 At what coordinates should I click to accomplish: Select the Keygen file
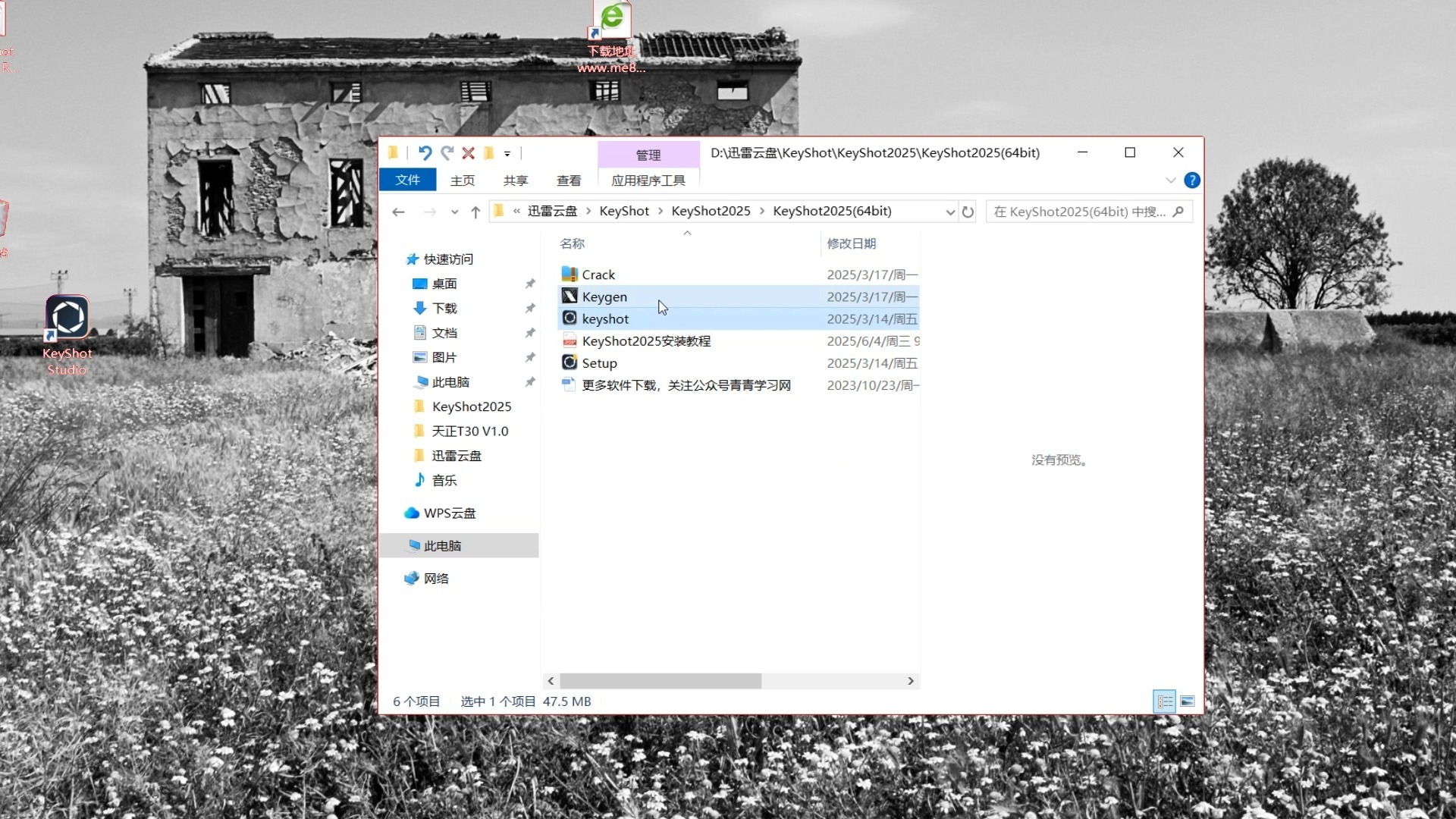(604, 297)
